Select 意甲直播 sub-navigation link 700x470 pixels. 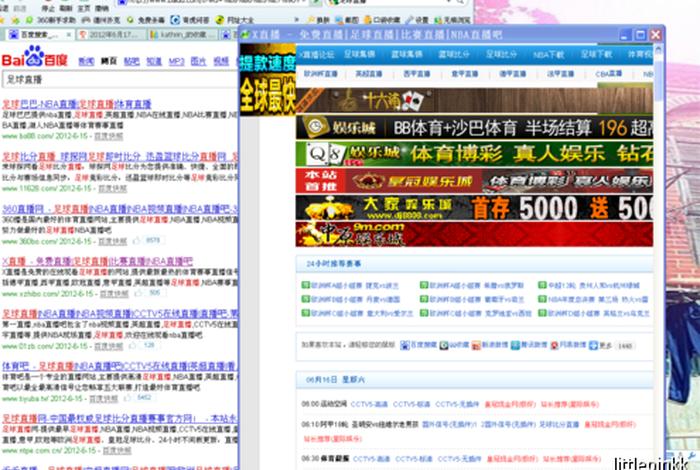[465, 74]
